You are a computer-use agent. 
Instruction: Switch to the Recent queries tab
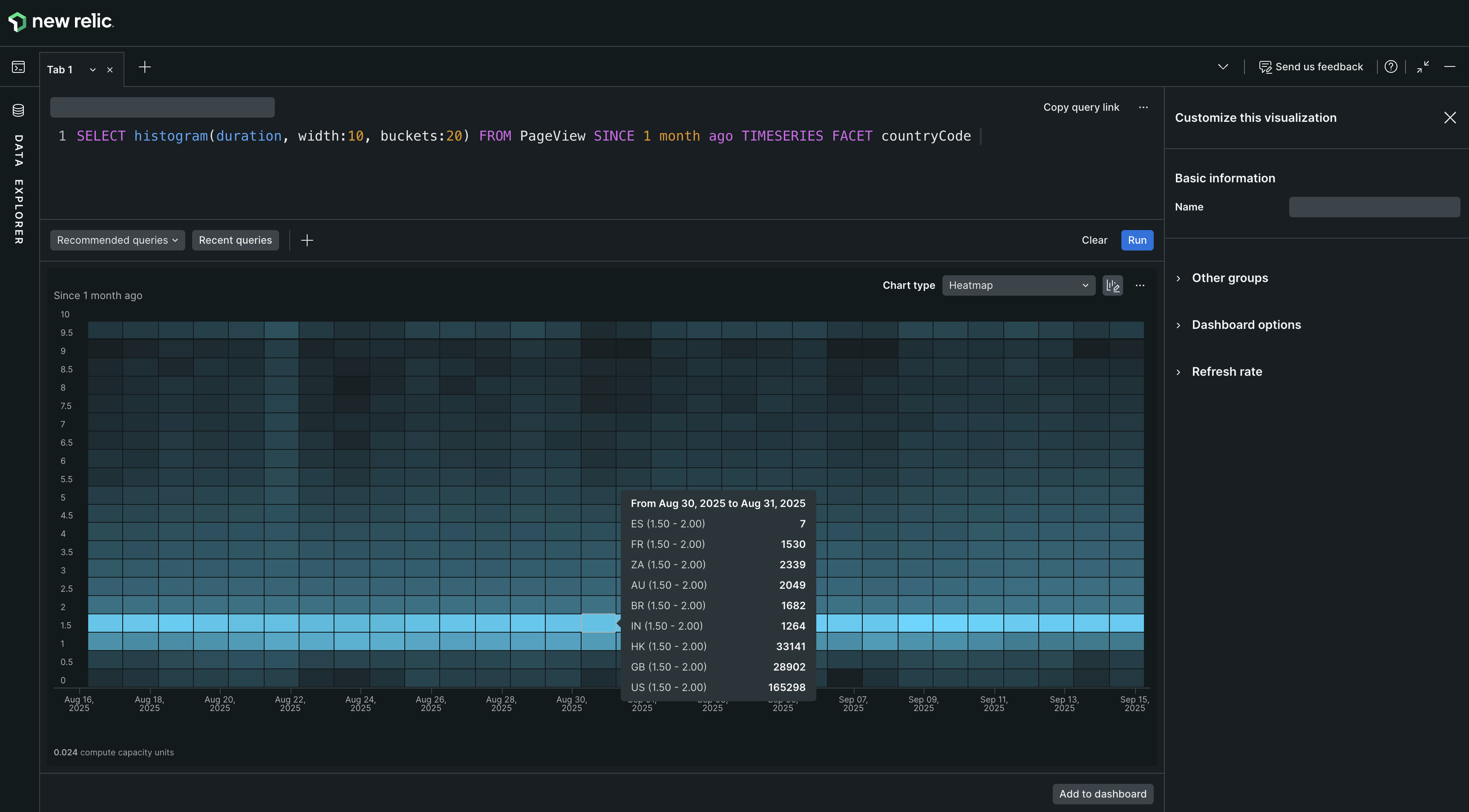pyautogui.click(x=235, y=240)
